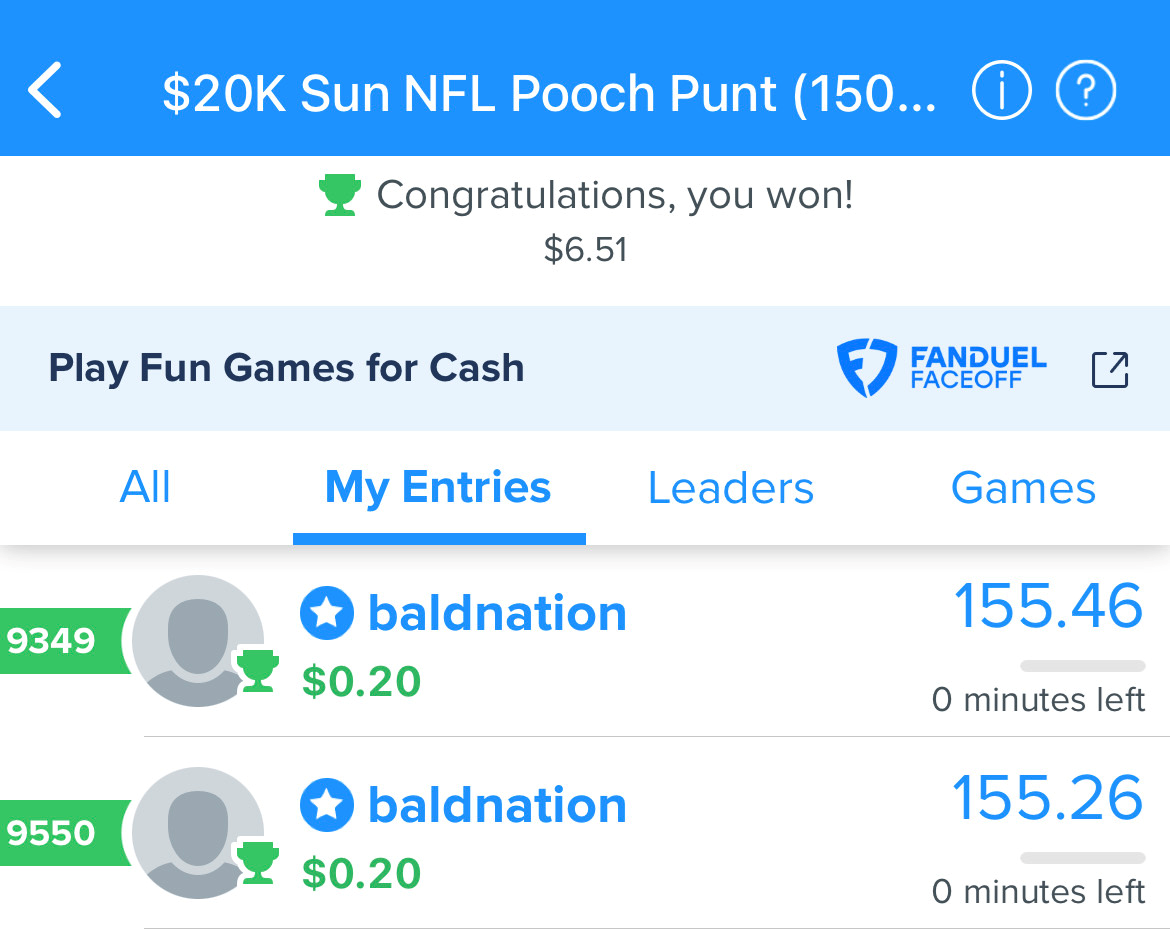Click the rank 9349 green badge
This screenshot has height=936, width=1170.
pos(63,640)
